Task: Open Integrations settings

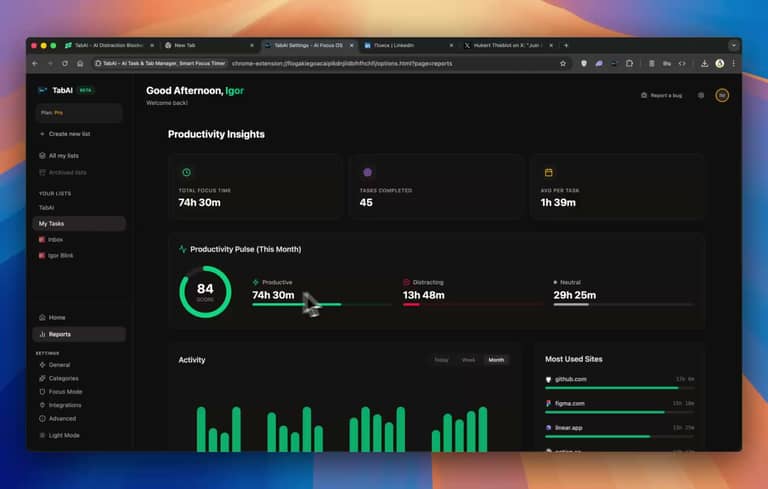Action: click(x=60, y=405)
